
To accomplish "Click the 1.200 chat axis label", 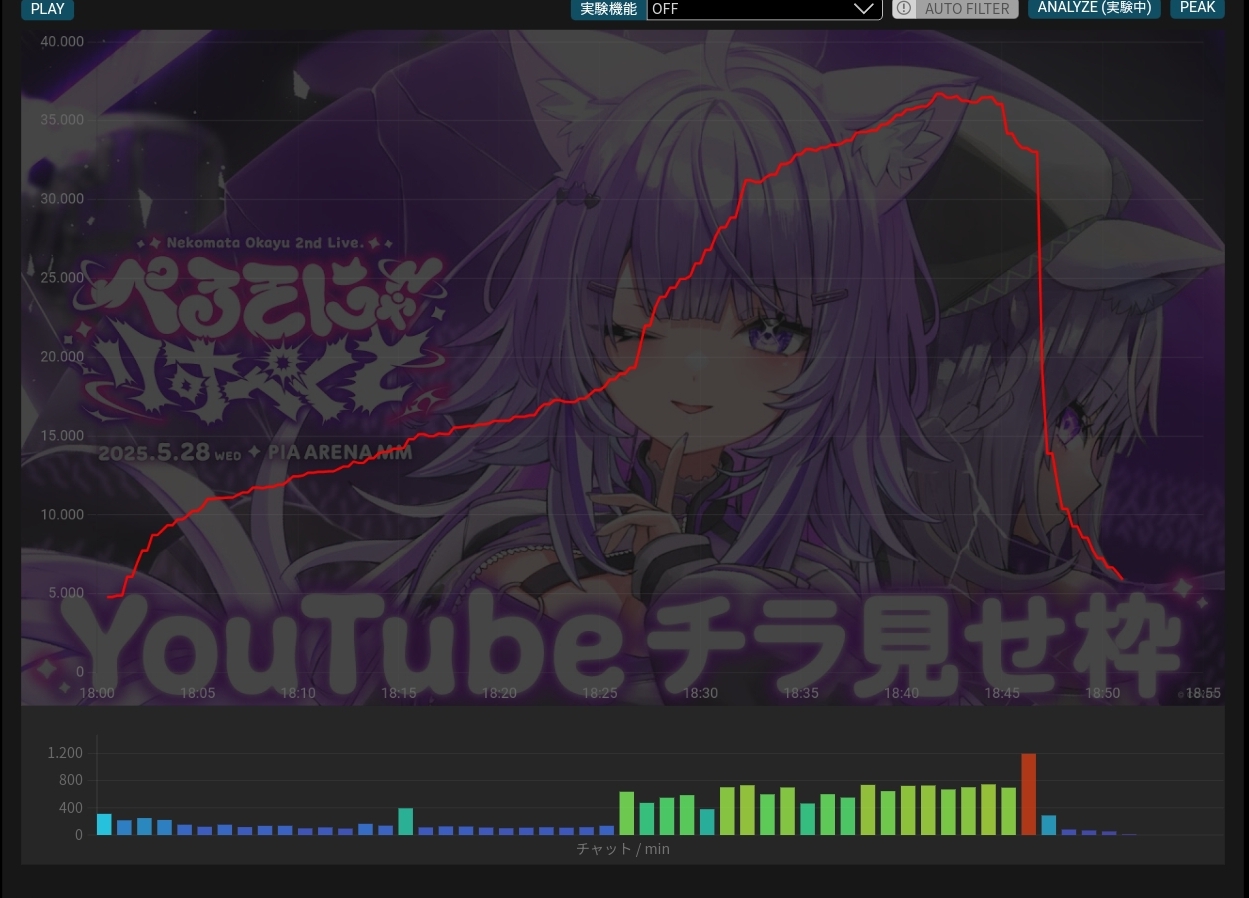I will tap(65, 753).
